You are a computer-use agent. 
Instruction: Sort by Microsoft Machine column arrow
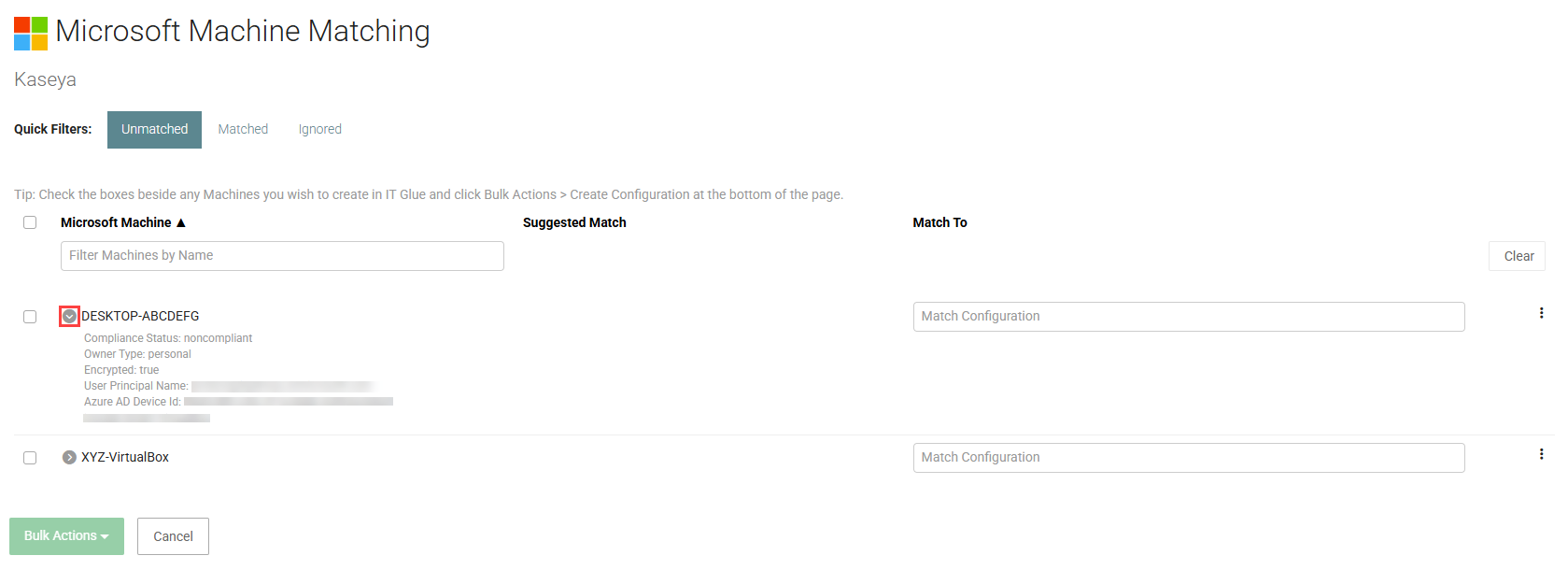coord(181,222)
